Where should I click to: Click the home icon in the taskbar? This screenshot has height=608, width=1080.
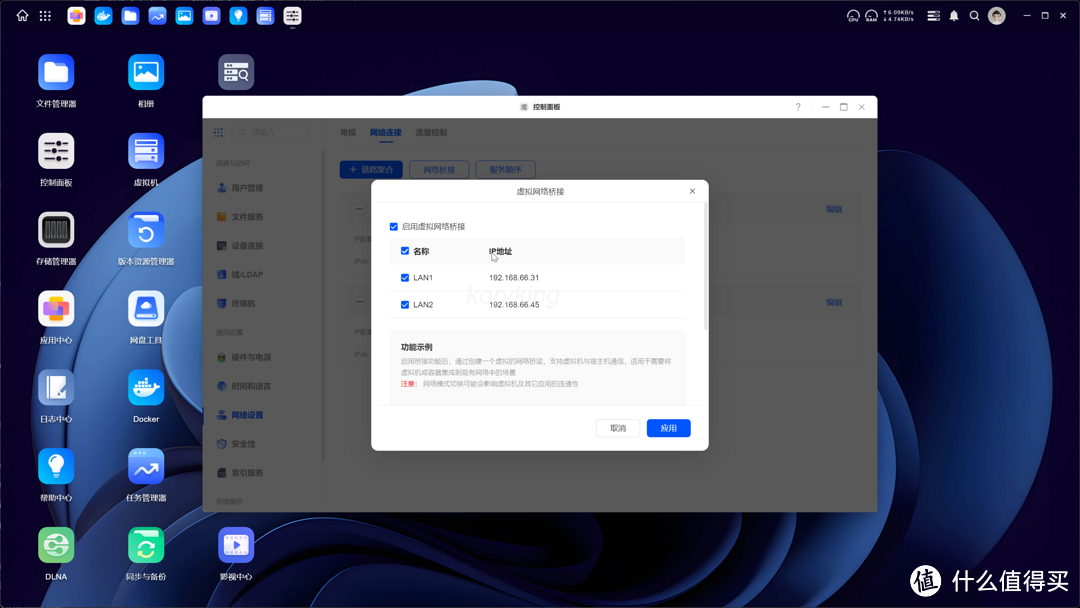pyautogui.click(x=22, y=16)
